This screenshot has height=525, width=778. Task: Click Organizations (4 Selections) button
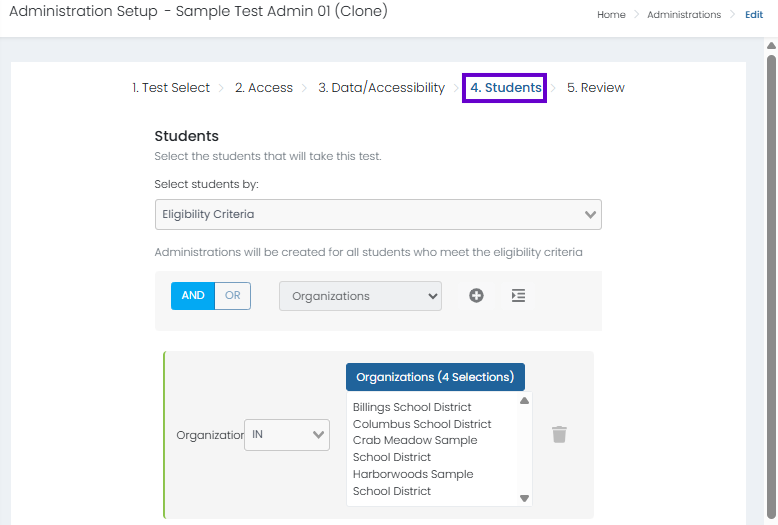coord(435,377)
